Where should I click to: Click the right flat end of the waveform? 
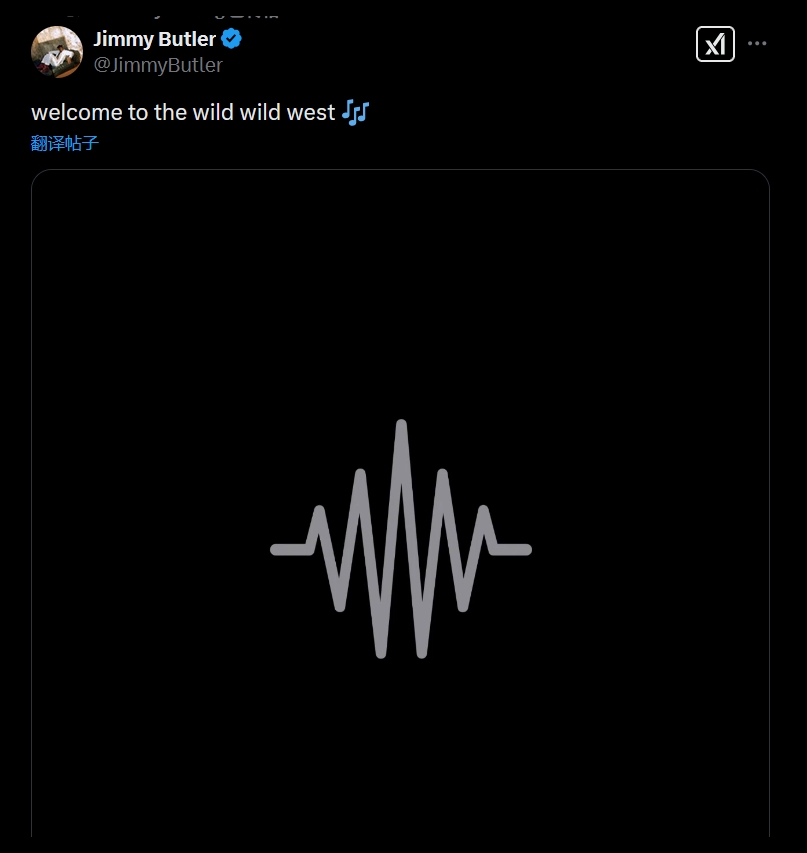coord(512,549)
